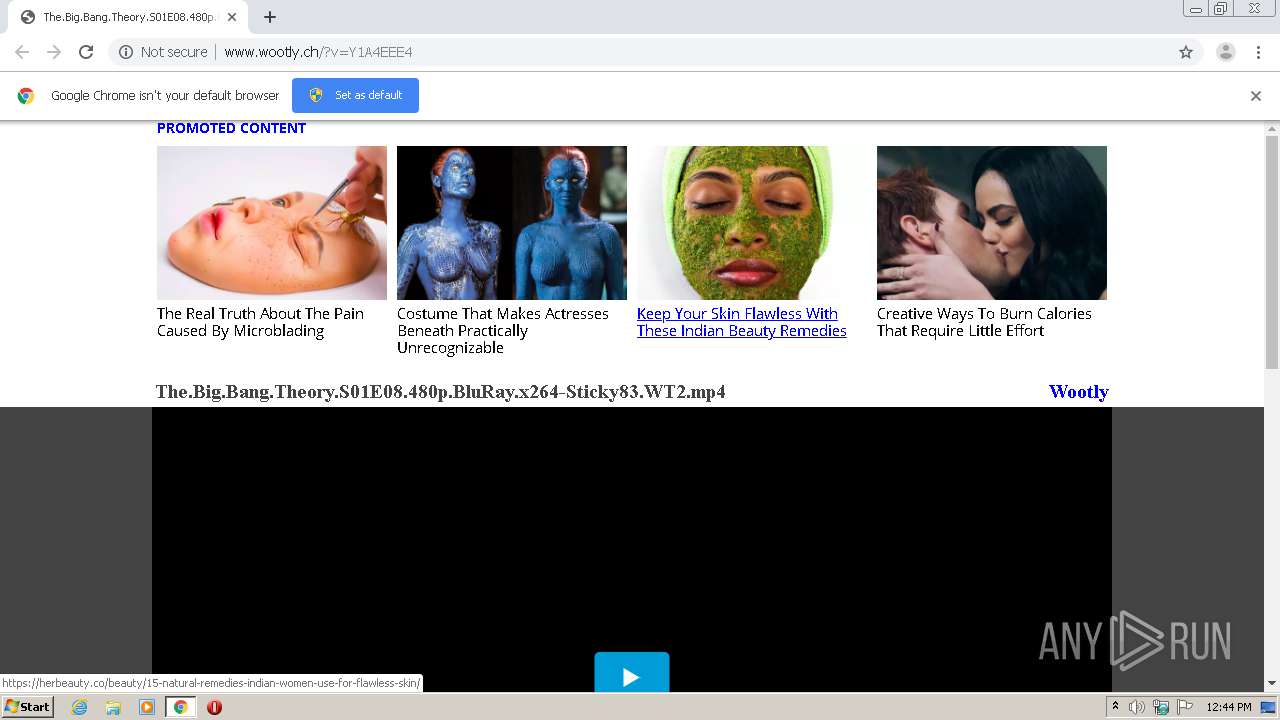
Task: Open the Windows Start menu
Action: click(x=27, y=707)
